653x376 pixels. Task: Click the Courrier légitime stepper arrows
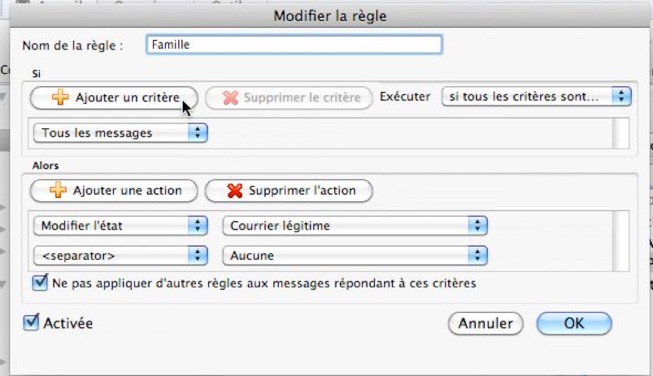[477, 226]
